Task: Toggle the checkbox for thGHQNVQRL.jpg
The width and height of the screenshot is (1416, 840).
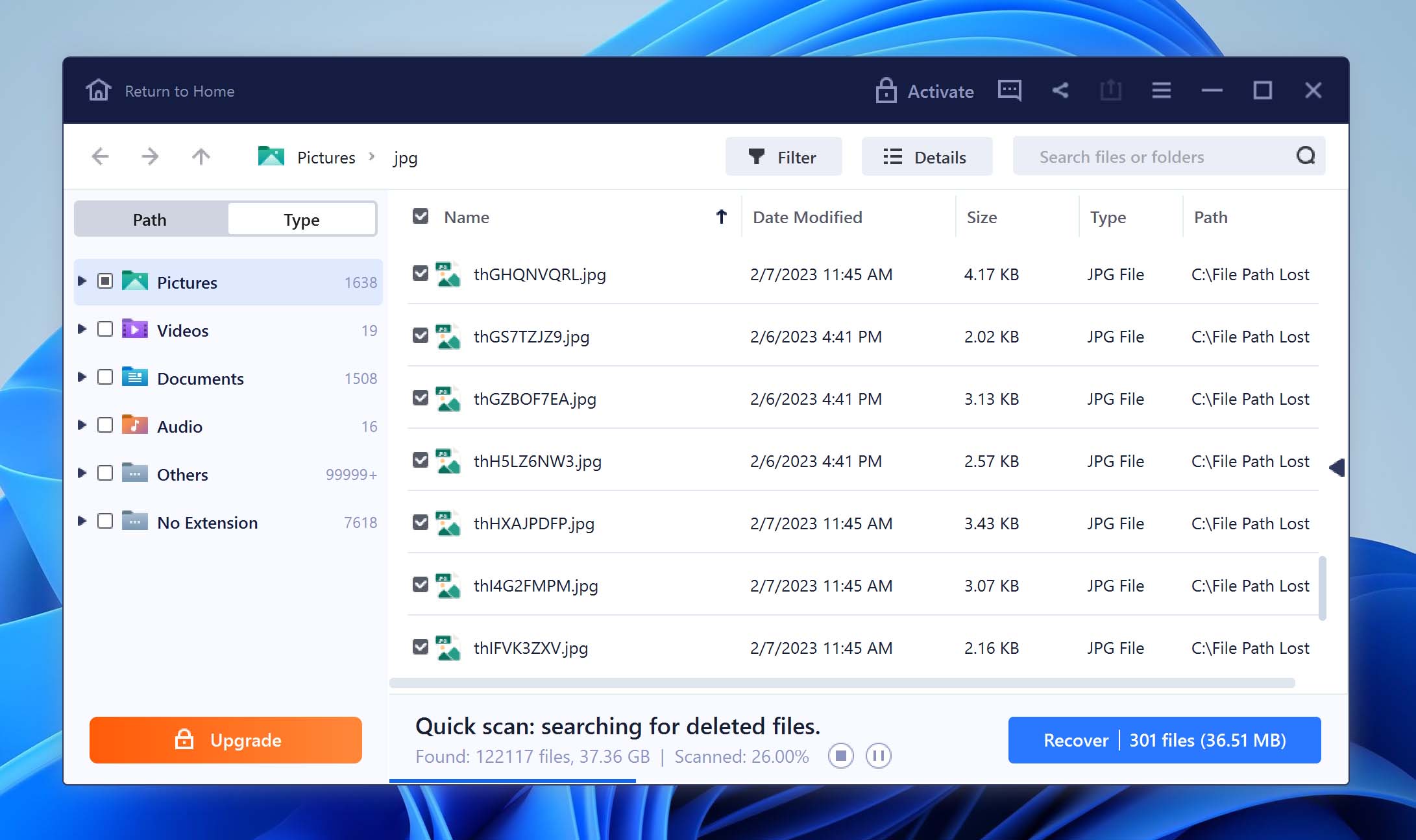Action: tap(420, 274)
